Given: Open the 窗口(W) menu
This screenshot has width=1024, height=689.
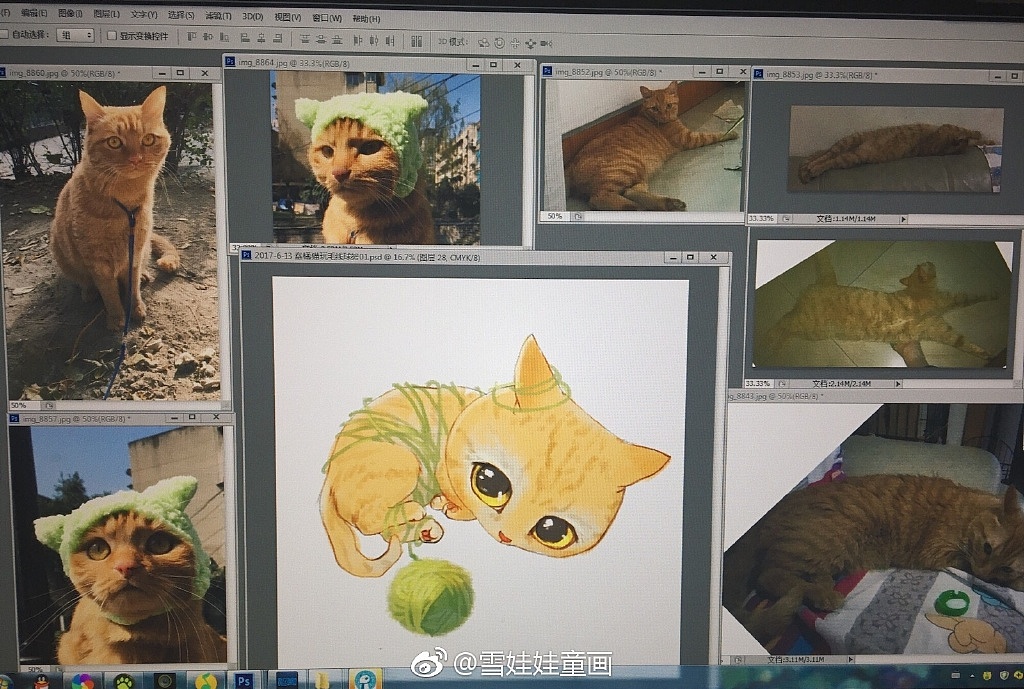Looking at the screenshot, I should point(326,18).
